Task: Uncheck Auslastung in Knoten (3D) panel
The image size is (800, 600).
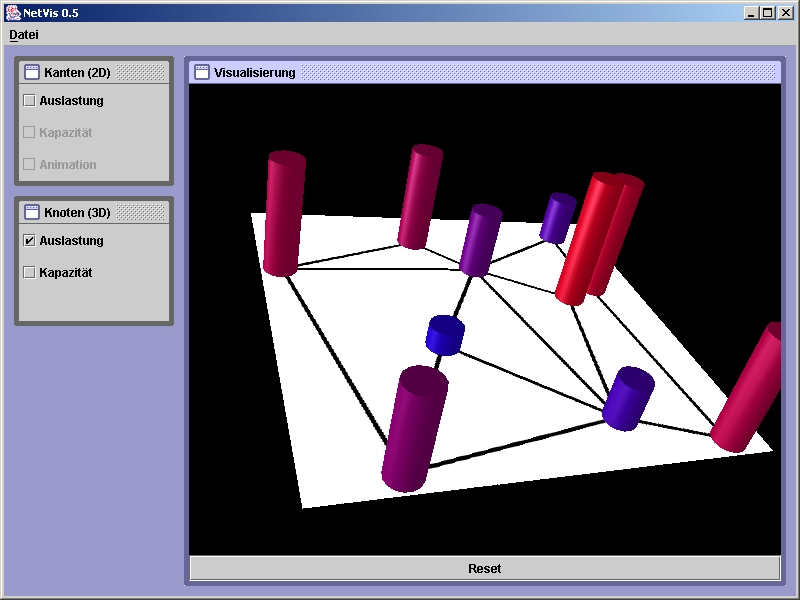Action: [x=30, y=240]
